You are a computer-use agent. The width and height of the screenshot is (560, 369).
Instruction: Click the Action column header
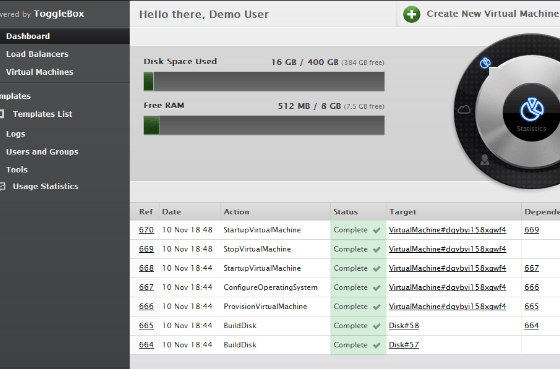click(x=236, y=212)
